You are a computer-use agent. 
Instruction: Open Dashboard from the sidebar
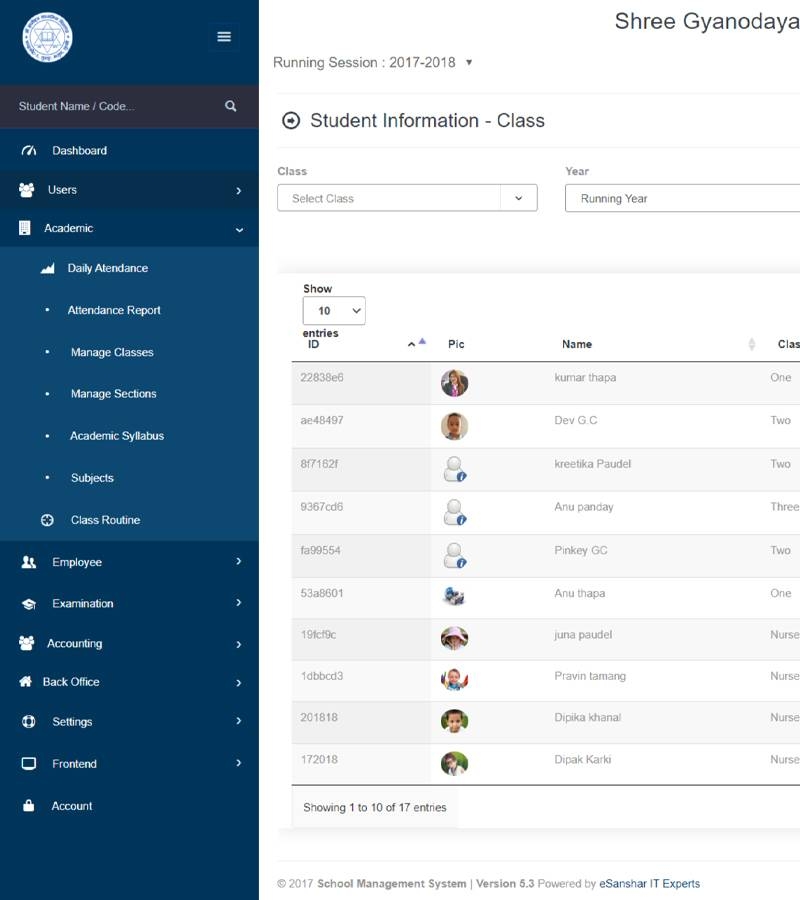click(79, 151)
